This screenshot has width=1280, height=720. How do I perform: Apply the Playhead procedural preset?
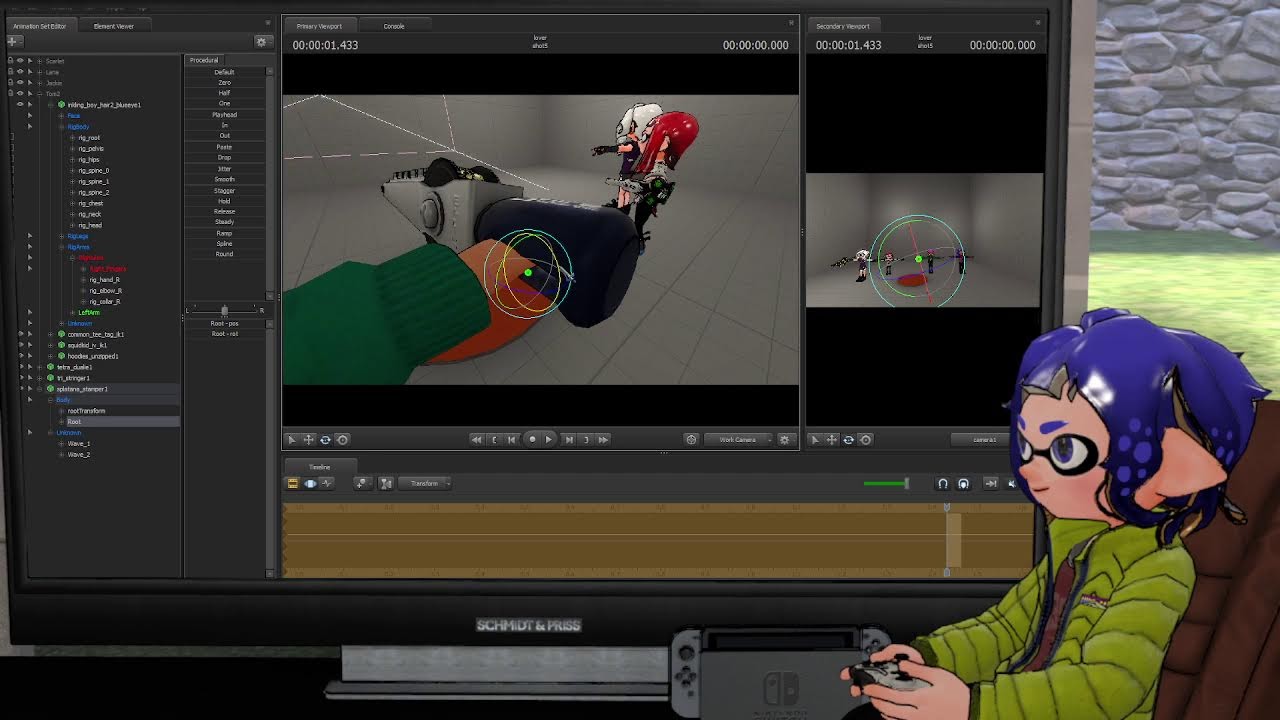[224, 115]
